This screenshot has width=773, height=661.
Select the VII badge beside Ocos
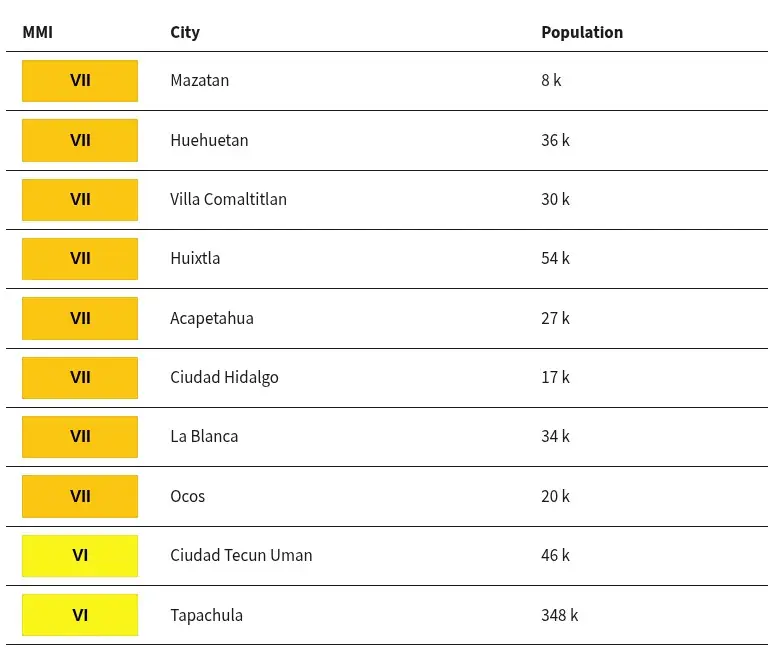point(80,496)
